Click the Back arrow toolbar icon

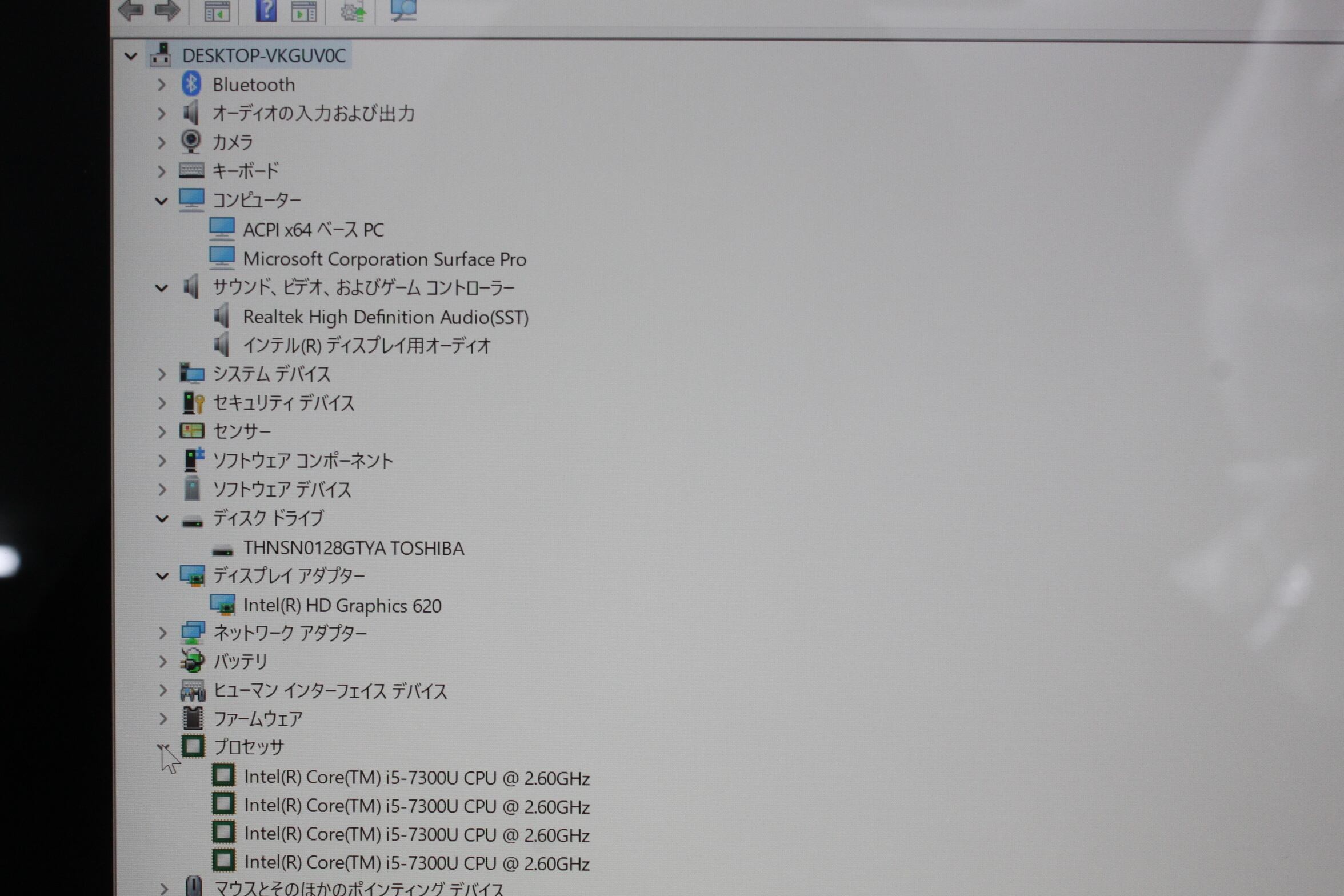point(131,10)
